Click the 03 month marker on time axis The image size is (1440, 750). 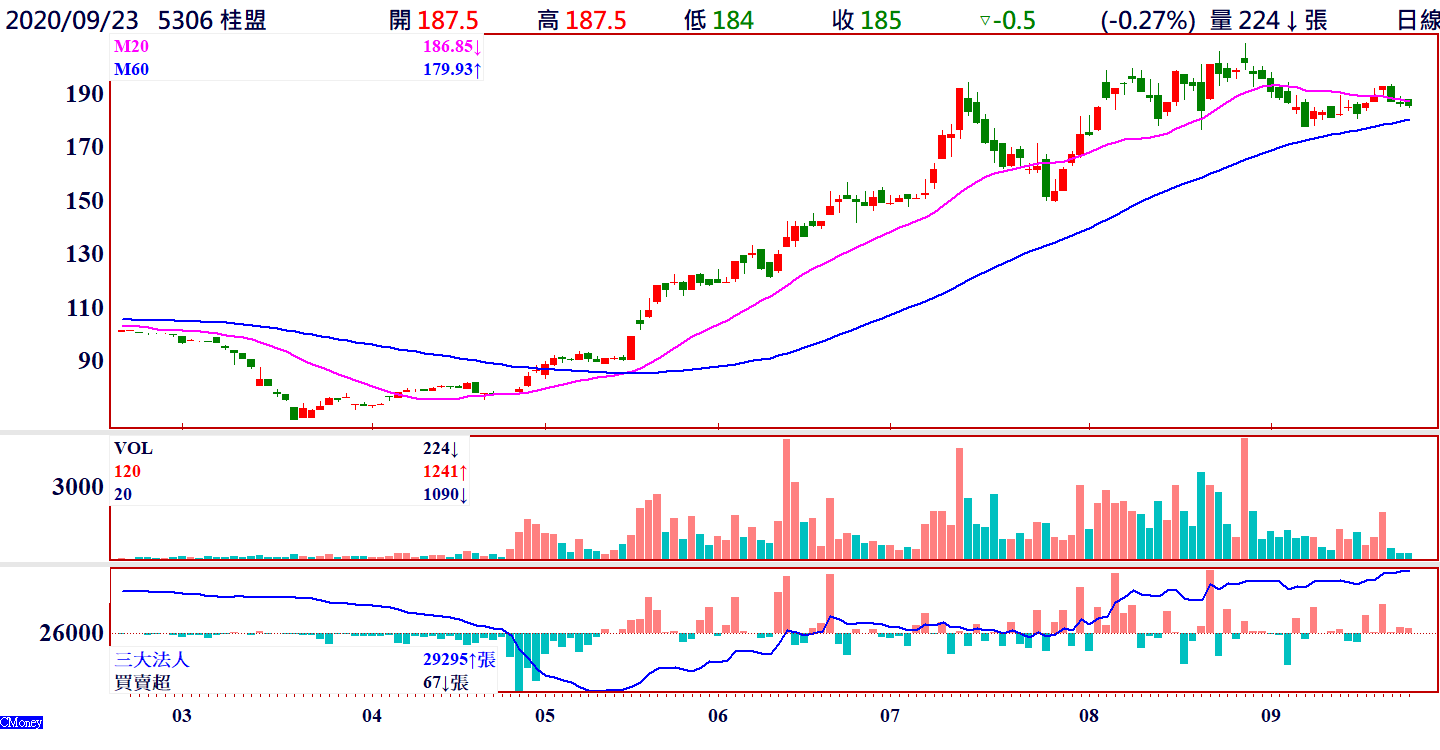[181, 716]
